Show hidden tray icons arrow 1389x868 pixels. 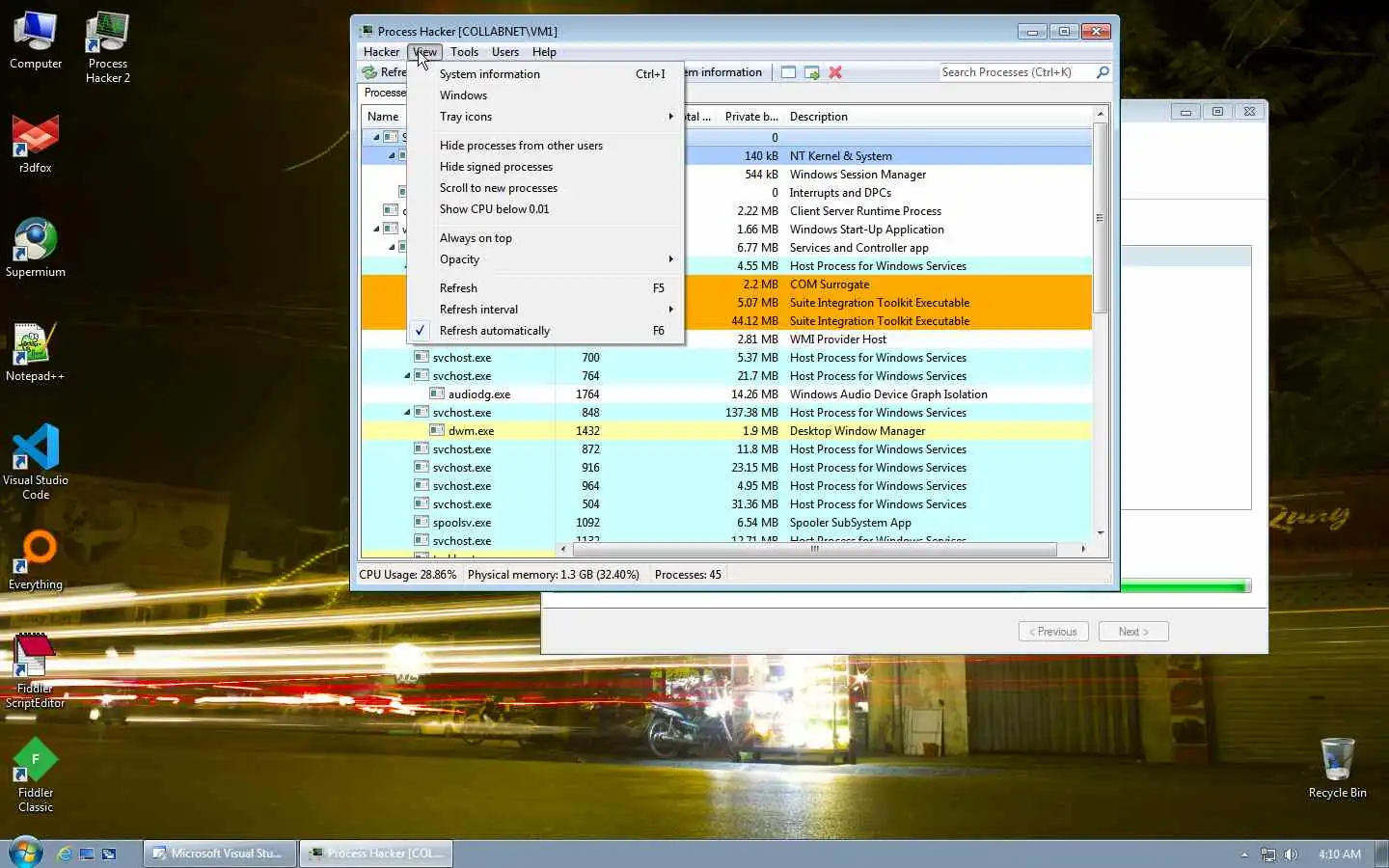1244,854
